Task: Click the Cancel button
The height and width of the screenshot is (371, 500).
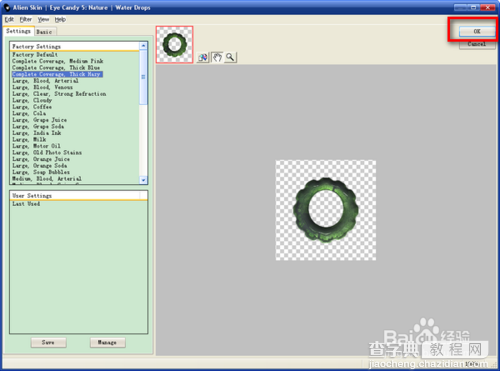Action: (477, 44)
